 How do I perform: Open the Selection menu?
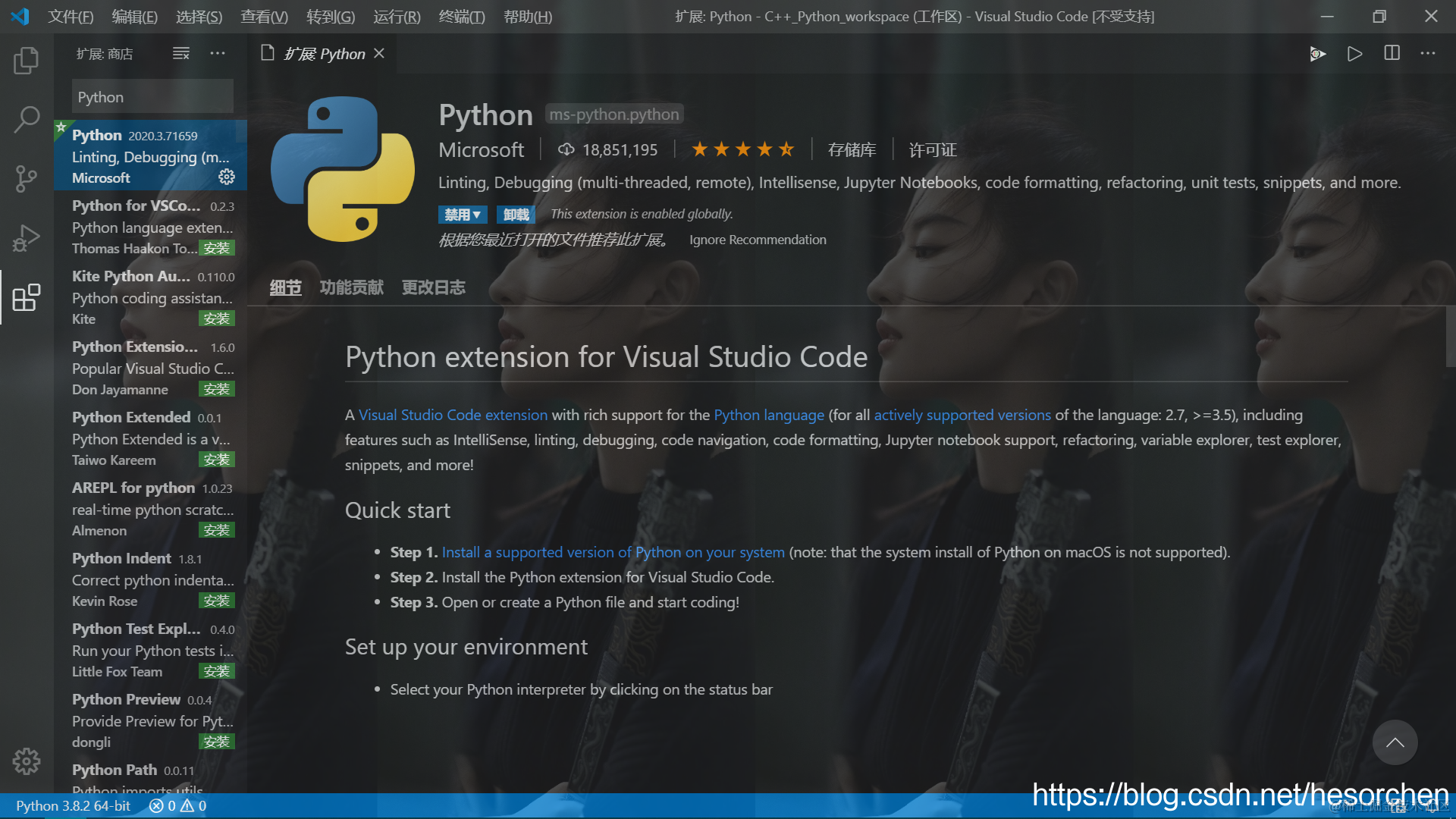(x=199, y=16)
